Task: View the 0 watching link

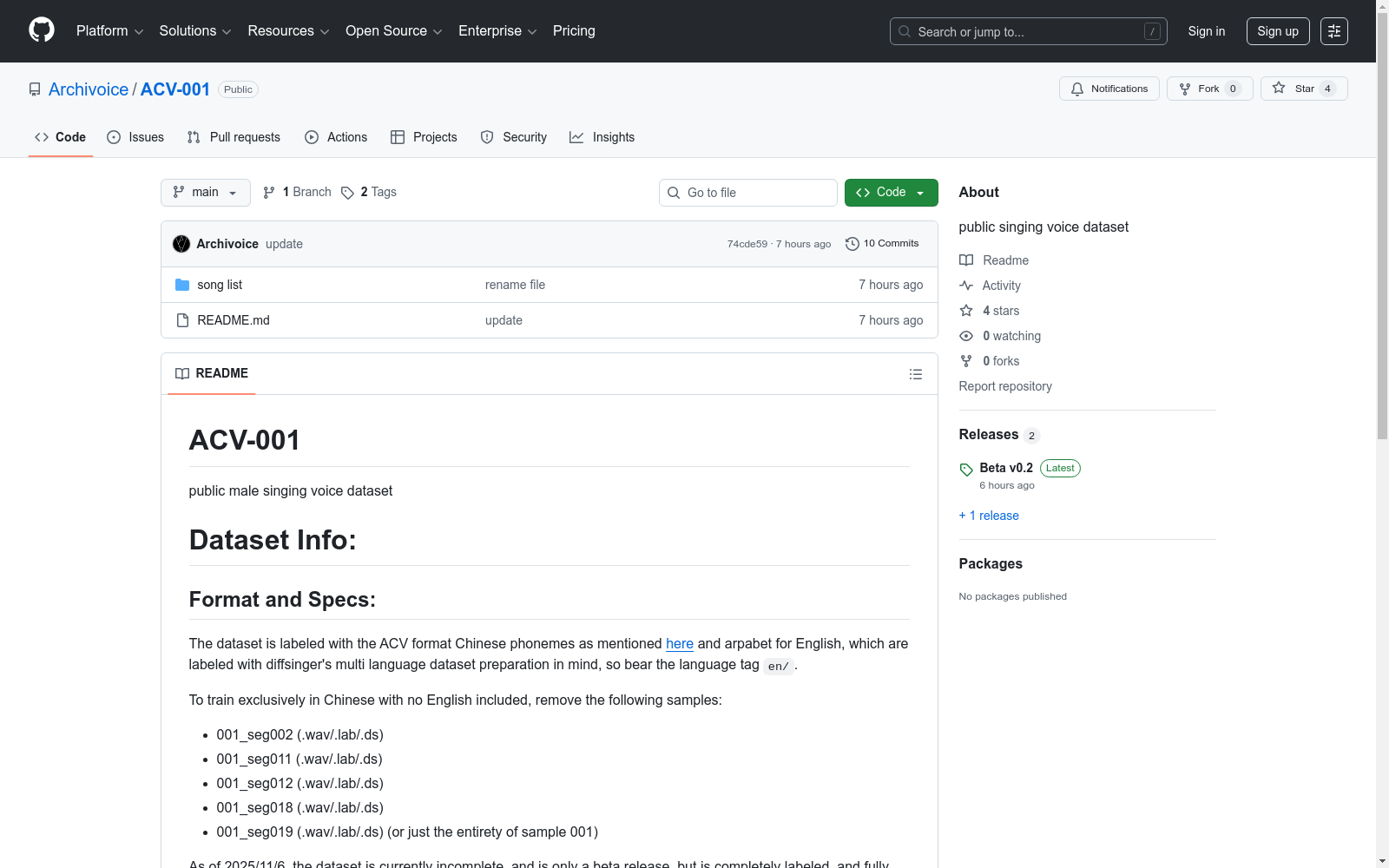Action: point(1000,336)
